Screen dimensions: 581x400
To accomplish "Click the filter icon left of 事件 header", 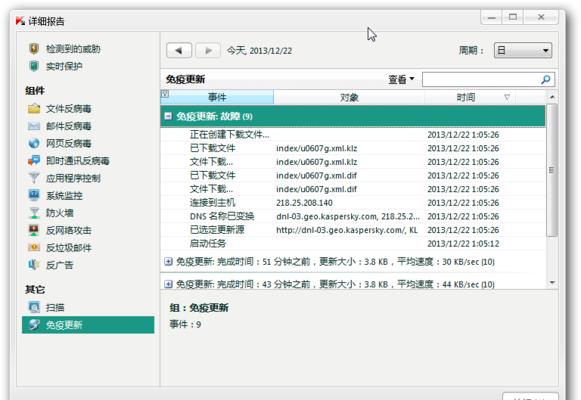I will click(165, 94).
